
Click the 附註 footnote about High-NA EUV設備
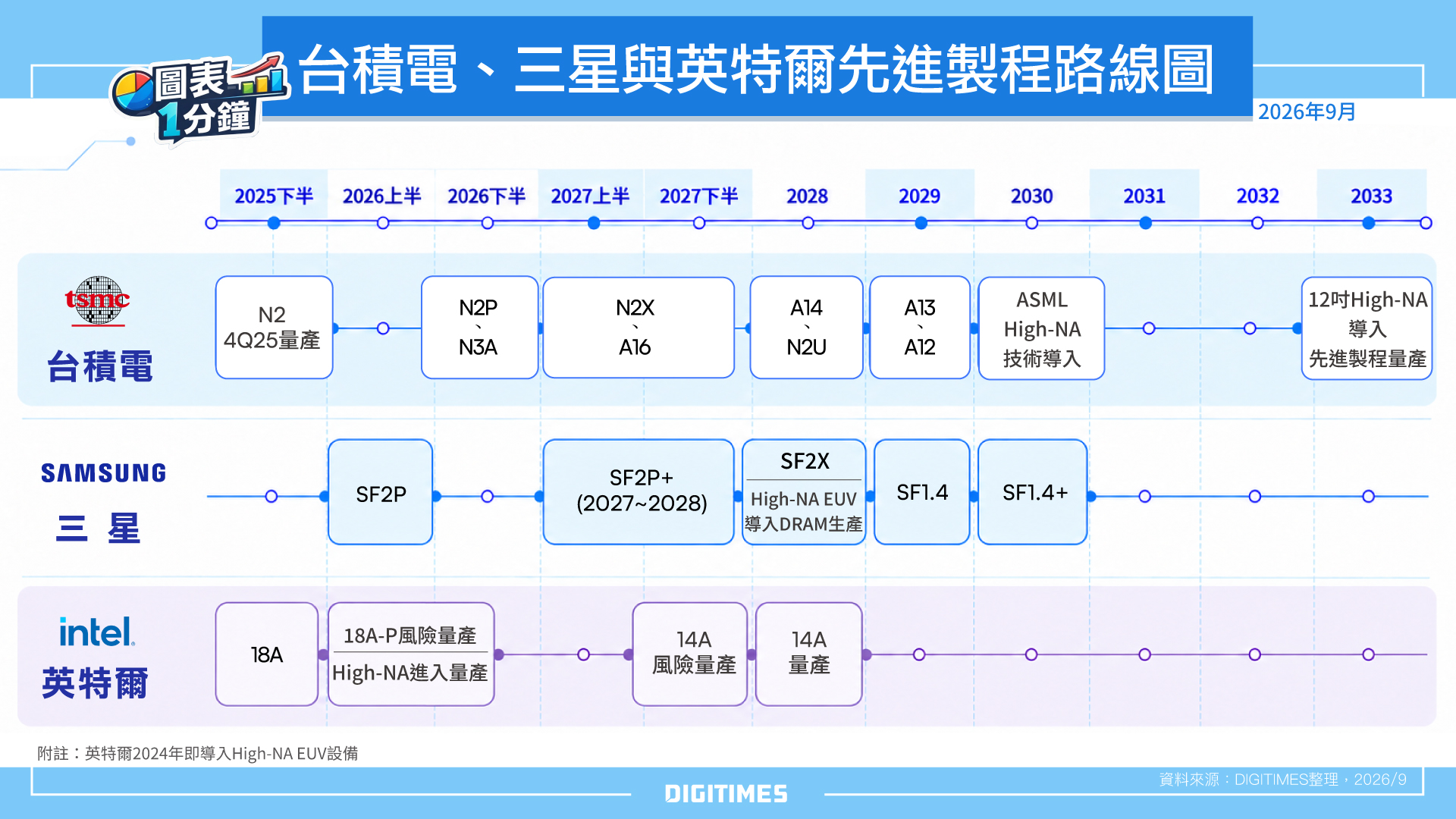[198, 754]
